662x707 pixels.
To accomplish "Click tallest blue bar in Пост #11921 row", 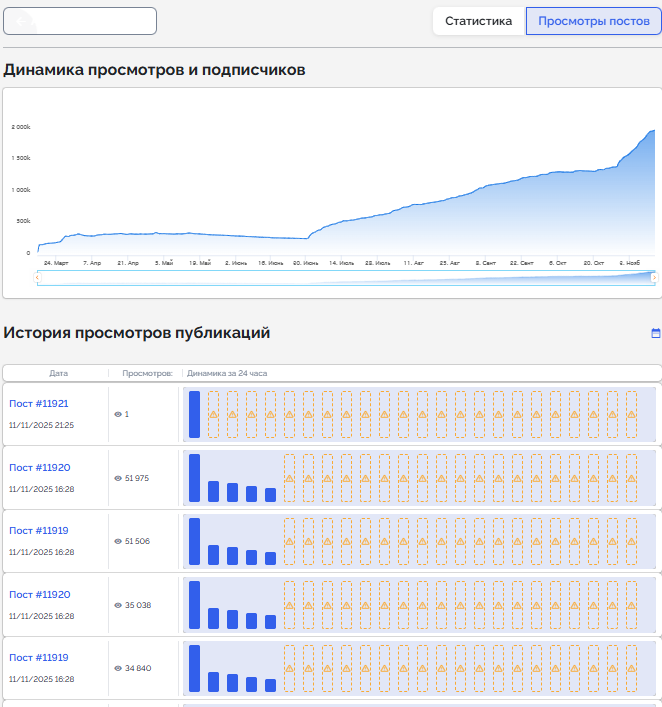I will [x=195, y=414].
